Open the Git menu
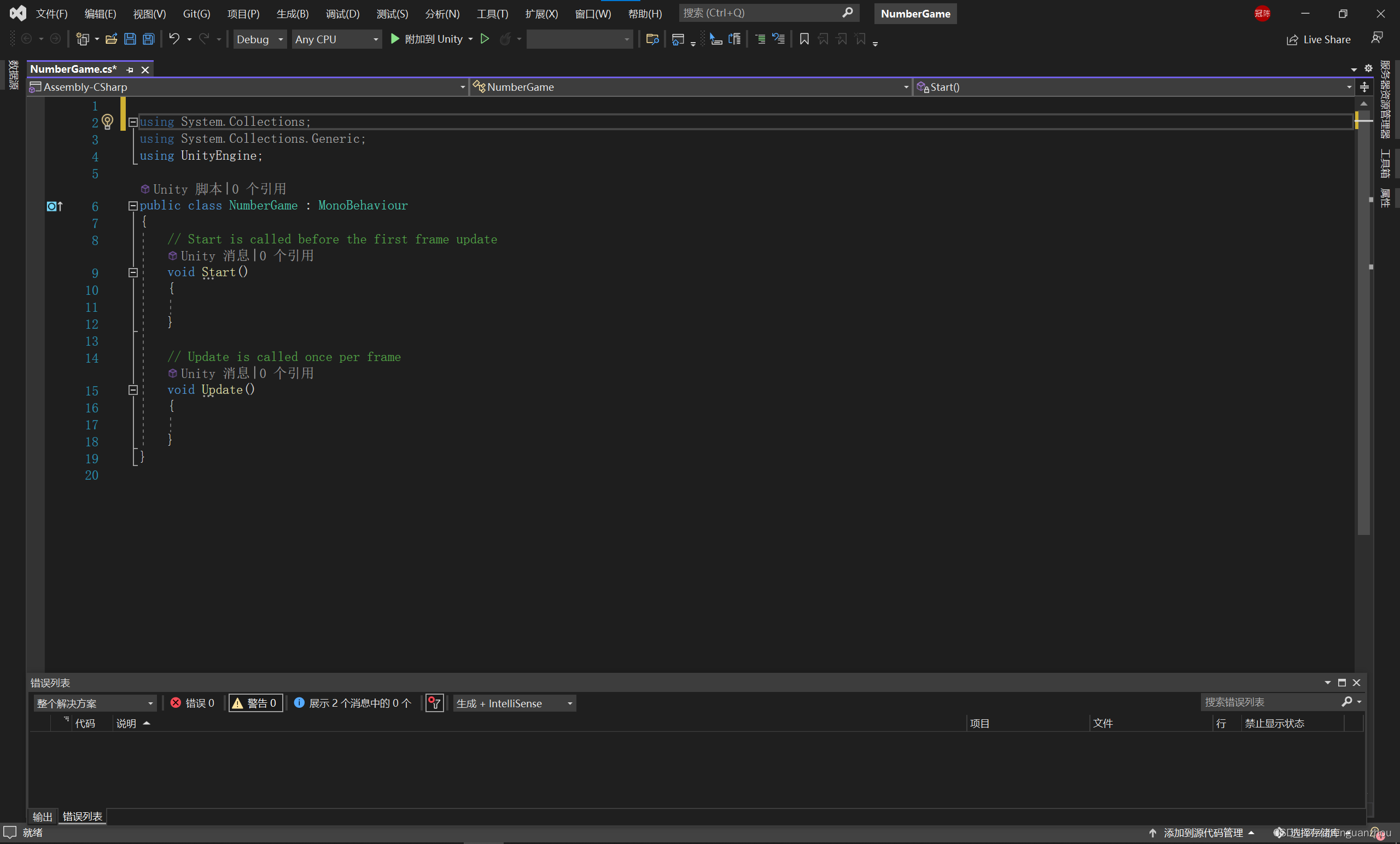This screenshot has width=1400, height=844. tap(196, 14)
